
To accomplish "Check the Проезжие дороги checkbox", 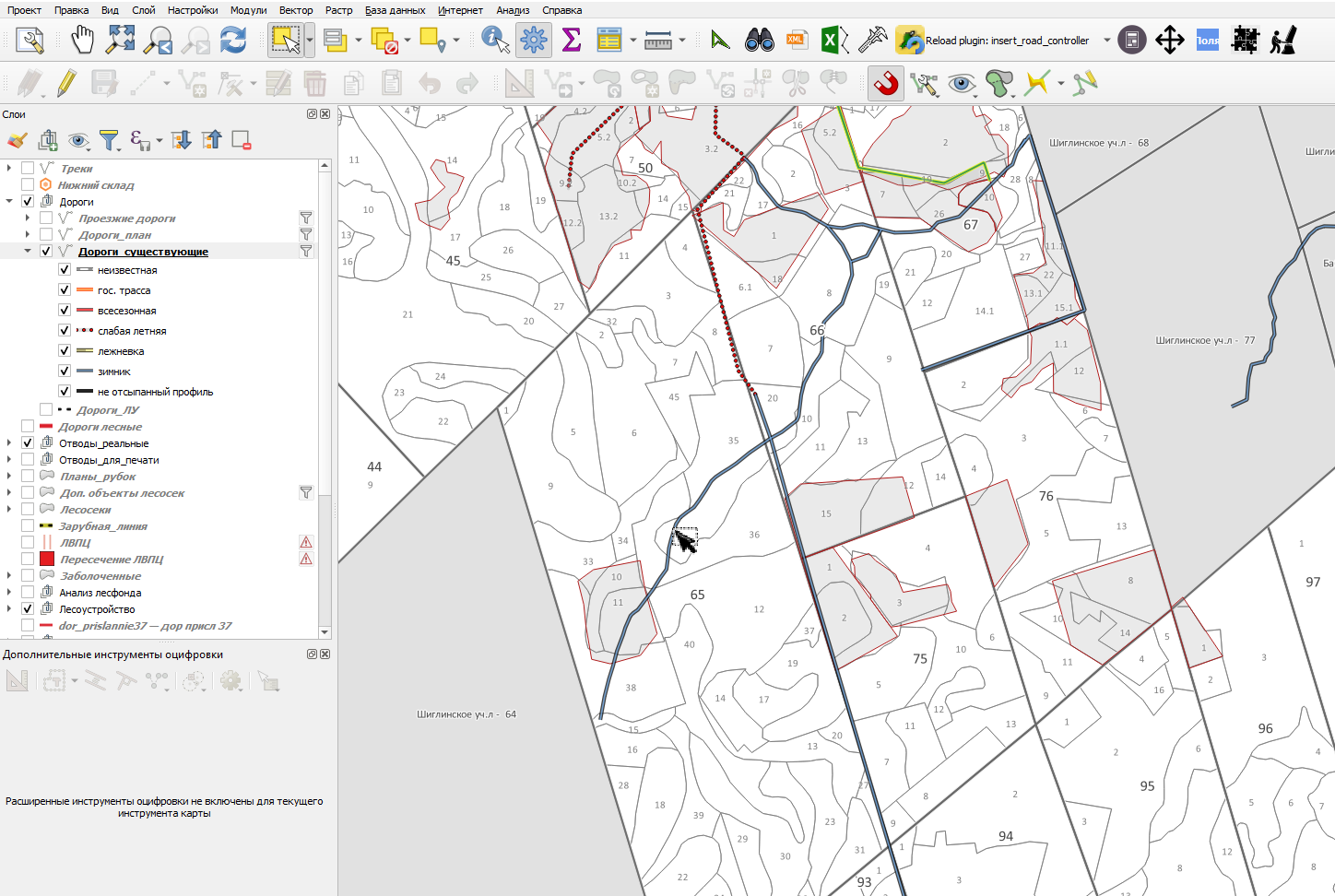I will click(x=46, y=218).
